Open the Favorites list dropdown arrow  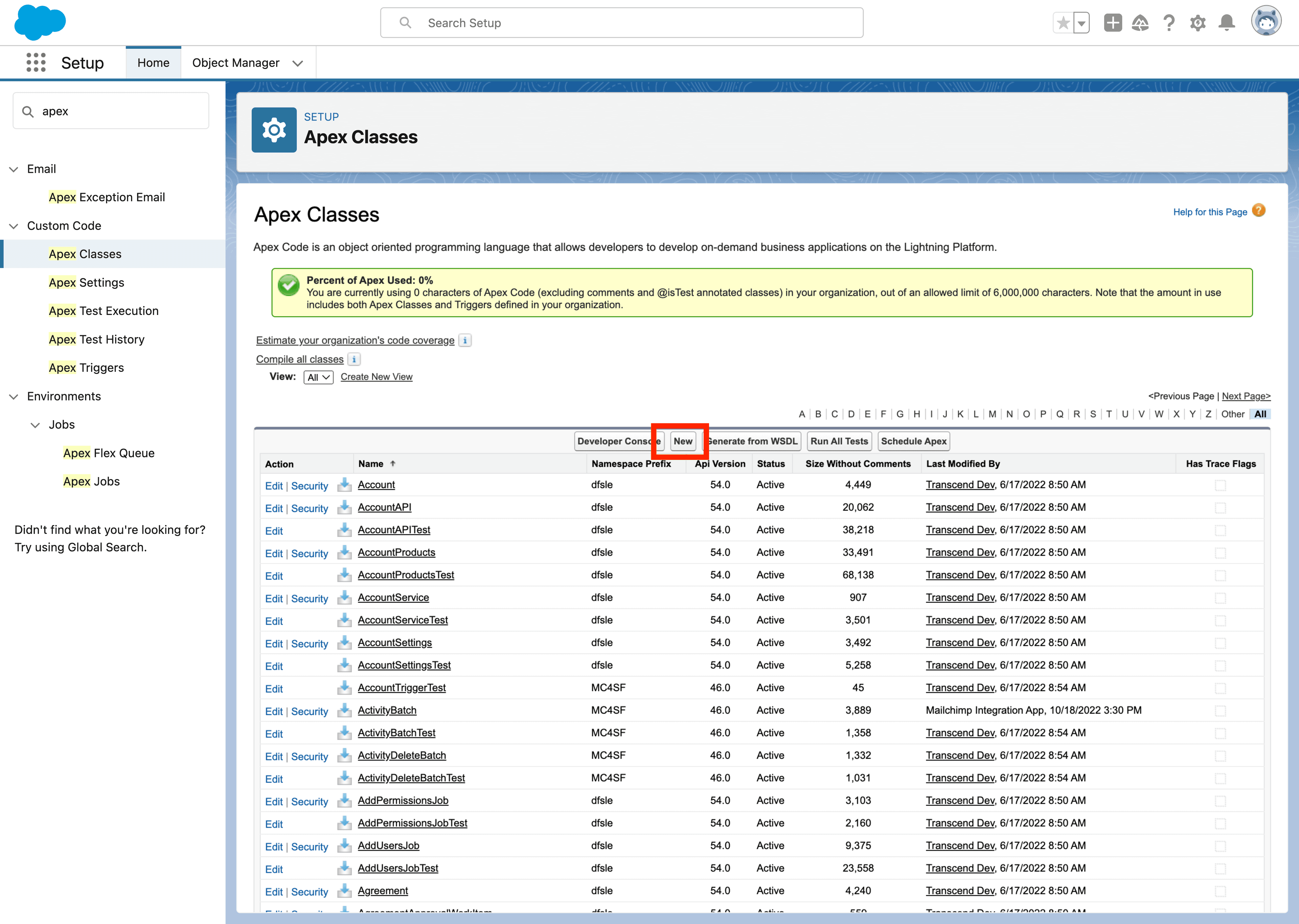click(x=1081, y=23)
